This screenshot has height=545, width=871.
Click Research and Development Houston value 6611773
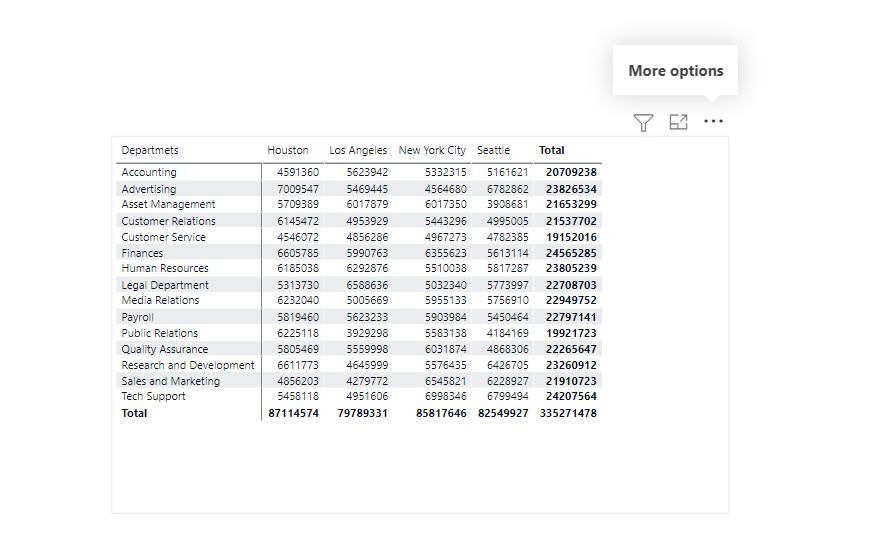click(x=298, y=366)
